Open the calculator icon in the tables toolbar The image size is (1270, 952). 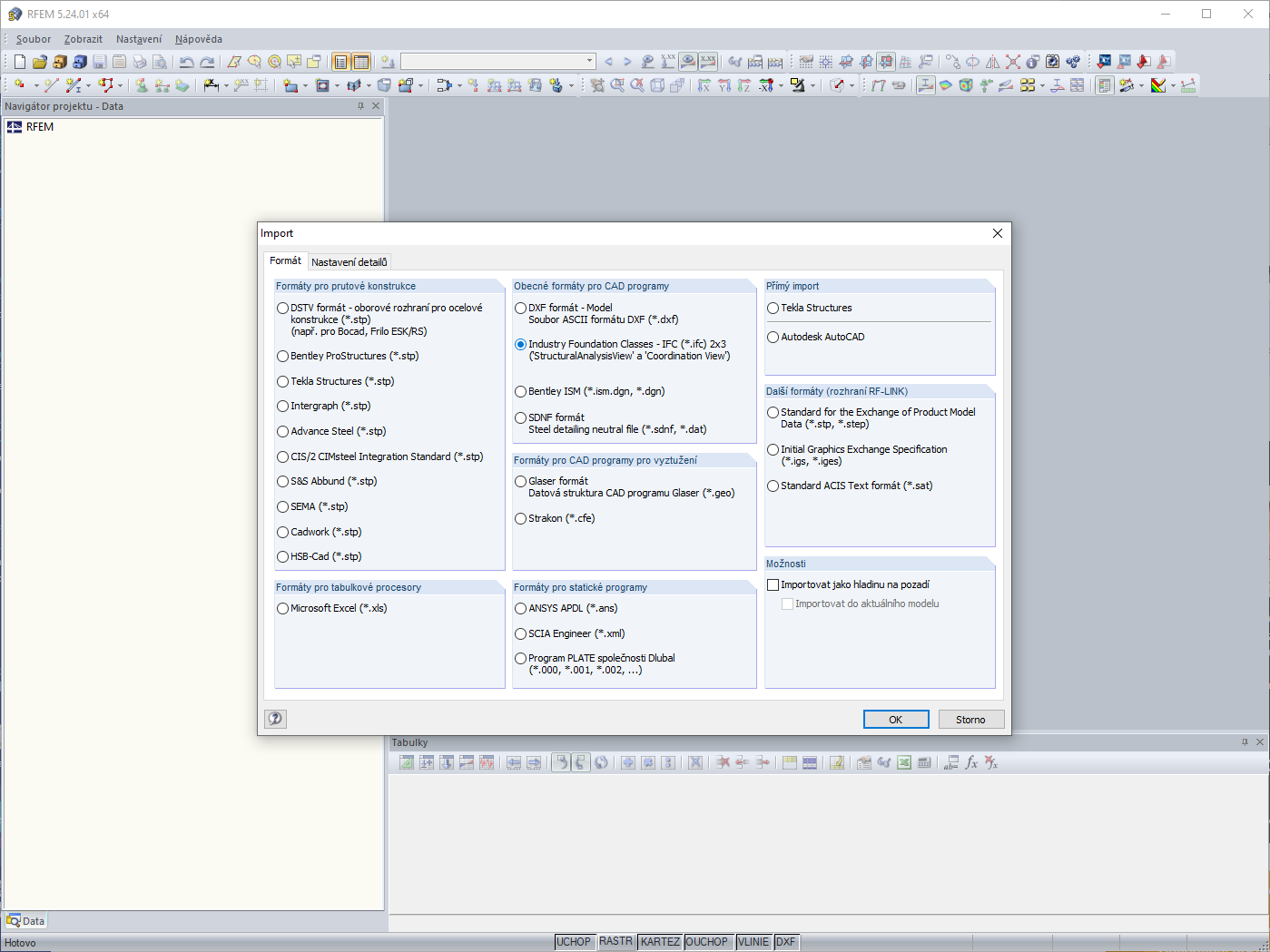click(925, 762)
